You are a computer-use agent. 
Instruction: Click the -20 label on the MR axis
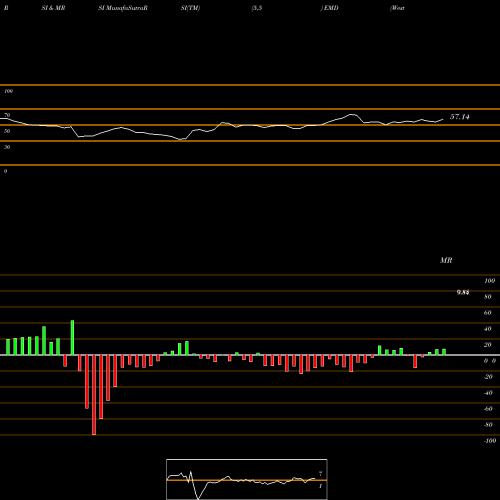pyautogui.click(x=488, y=377)
